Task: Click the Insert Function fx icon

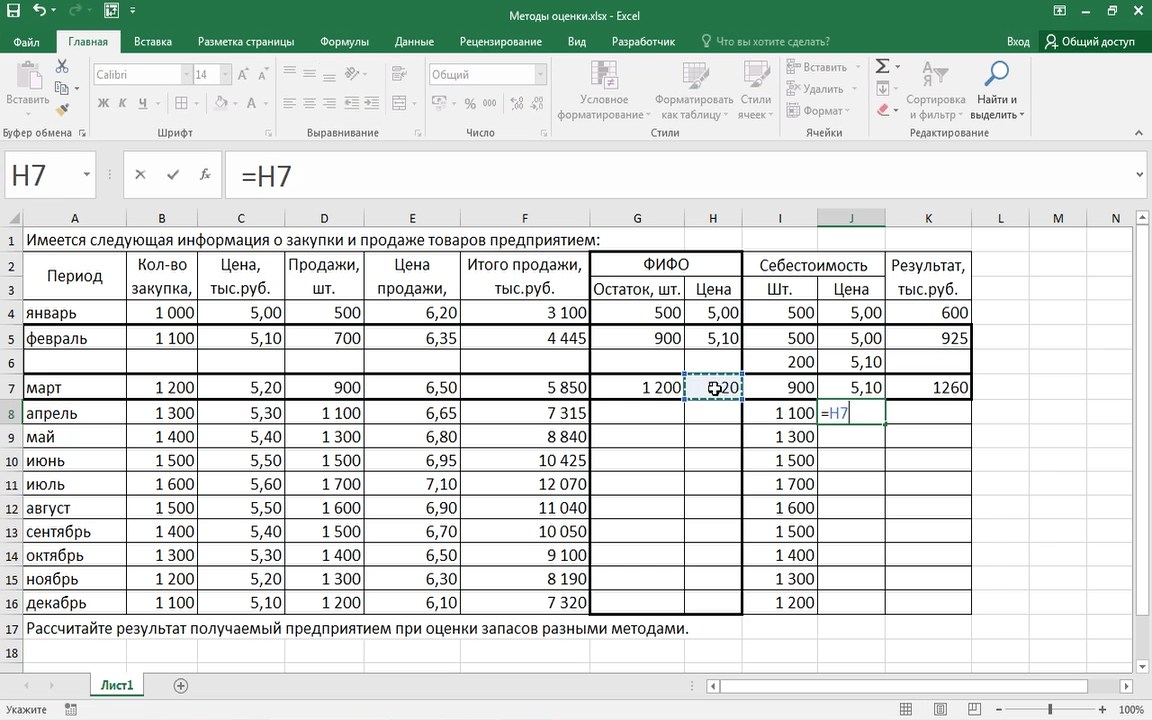Action: pos(205,175)
